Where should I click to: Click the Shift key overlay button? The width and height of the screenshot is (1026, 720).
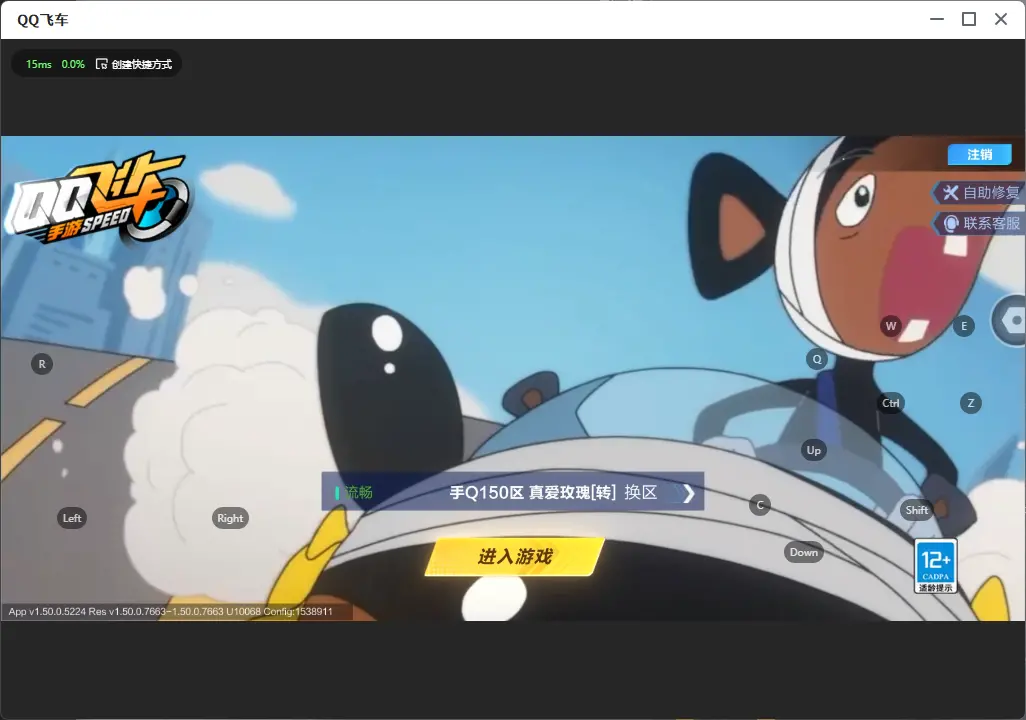[917, 511]
